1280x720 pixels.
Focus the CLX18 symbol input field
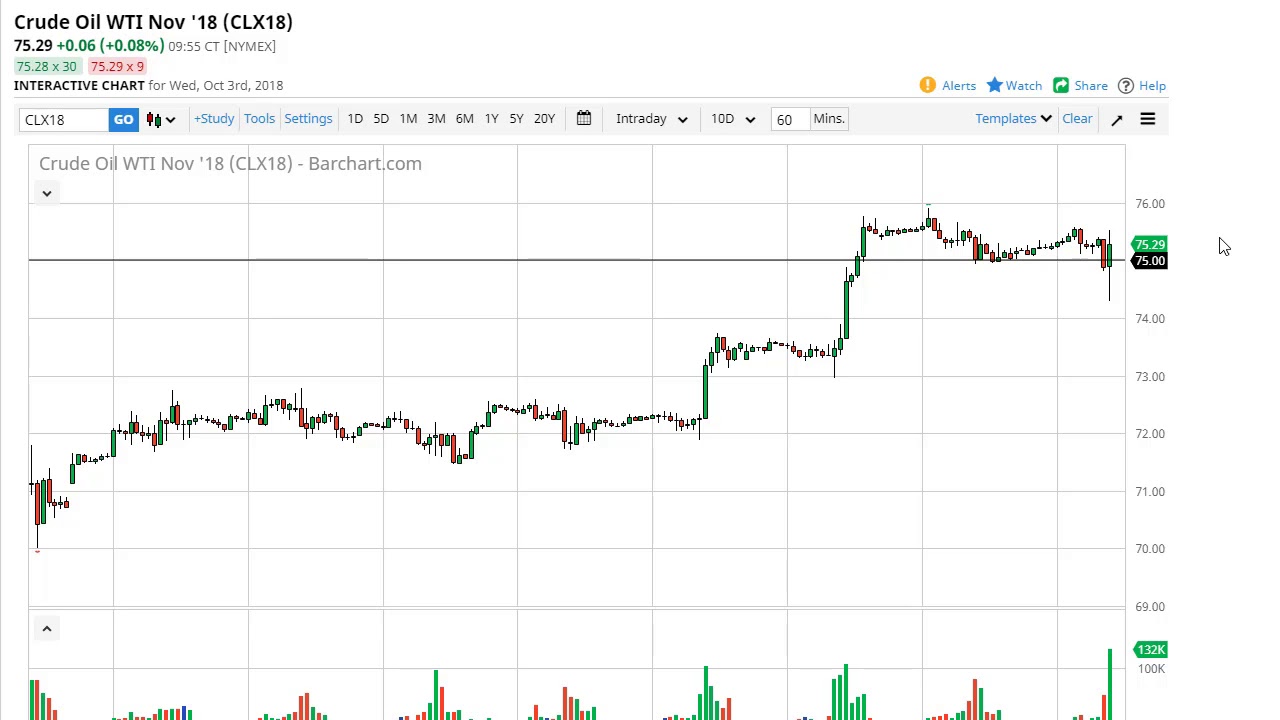pos(64,120)
